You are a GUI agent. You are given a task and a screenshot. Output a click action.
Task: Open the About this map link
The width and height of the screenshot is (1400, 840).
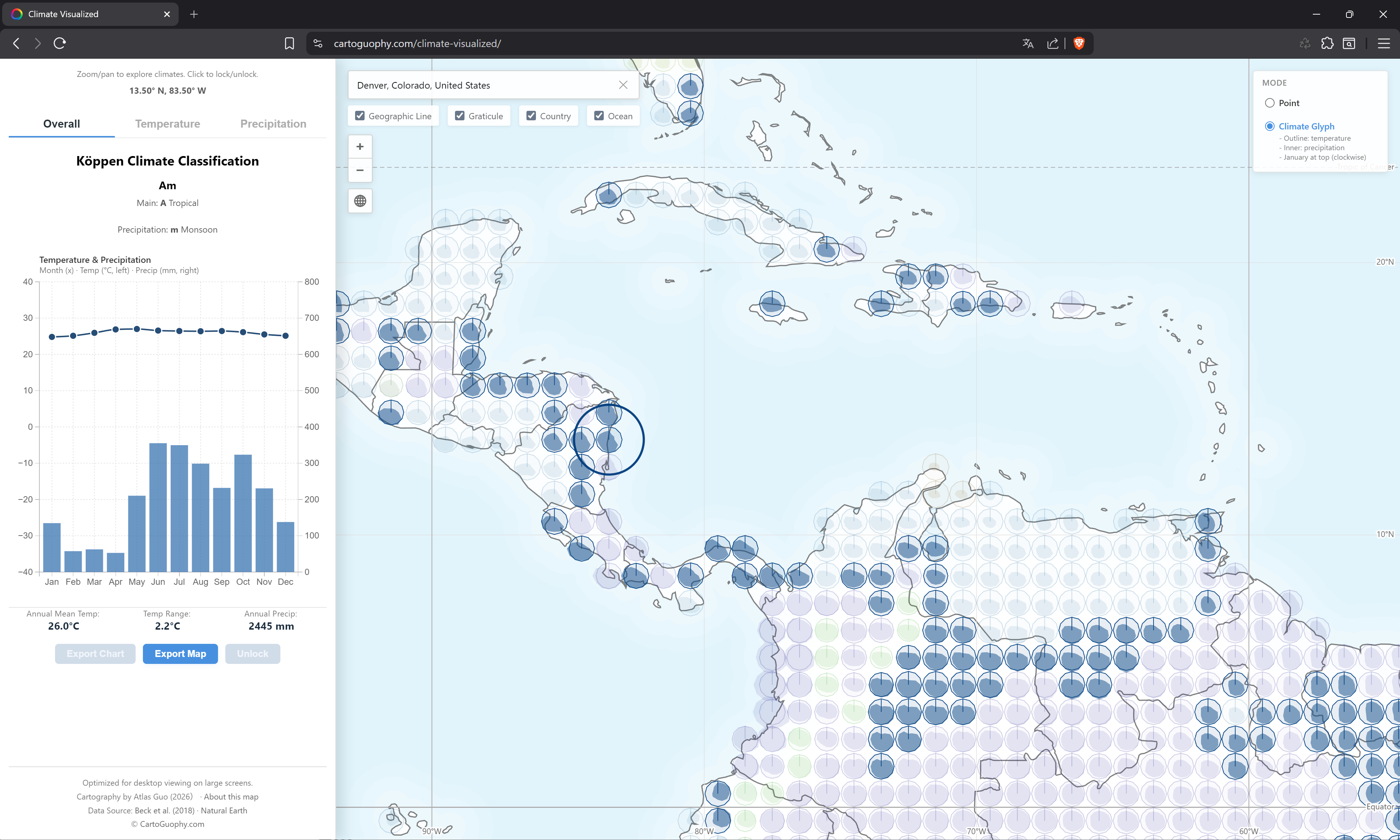click(x=231, y=796)
